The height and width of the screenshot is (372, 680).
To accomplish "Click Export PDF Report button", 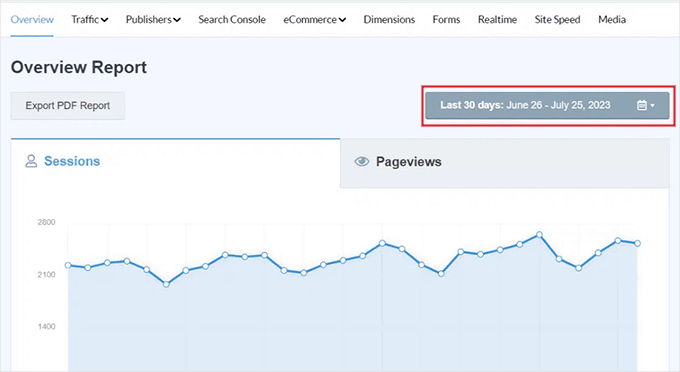I will click(x=68, y=106).
